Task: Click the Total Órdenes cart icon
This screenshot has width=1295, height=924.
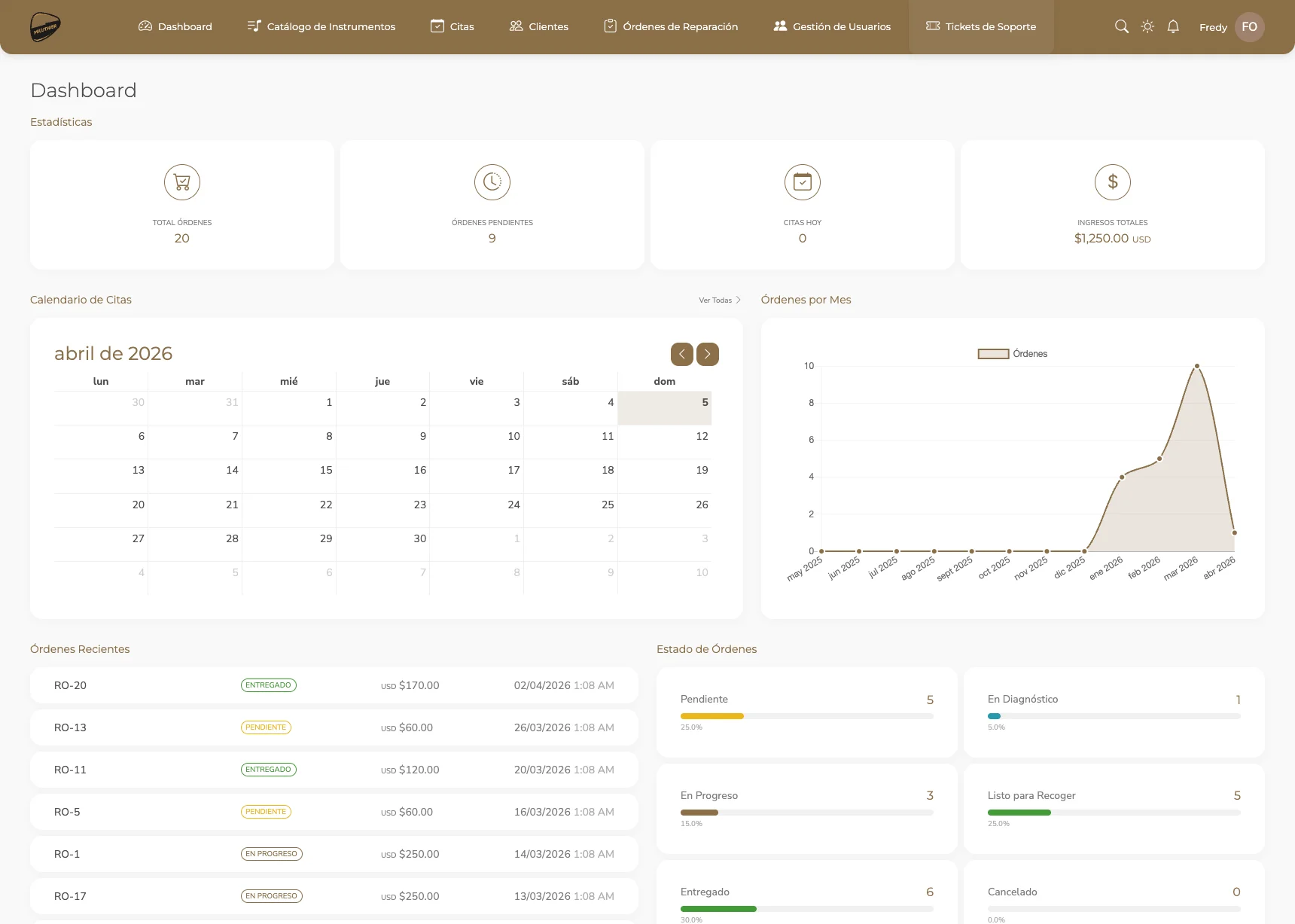Action: pyautogui.click(x=181, y=182)
